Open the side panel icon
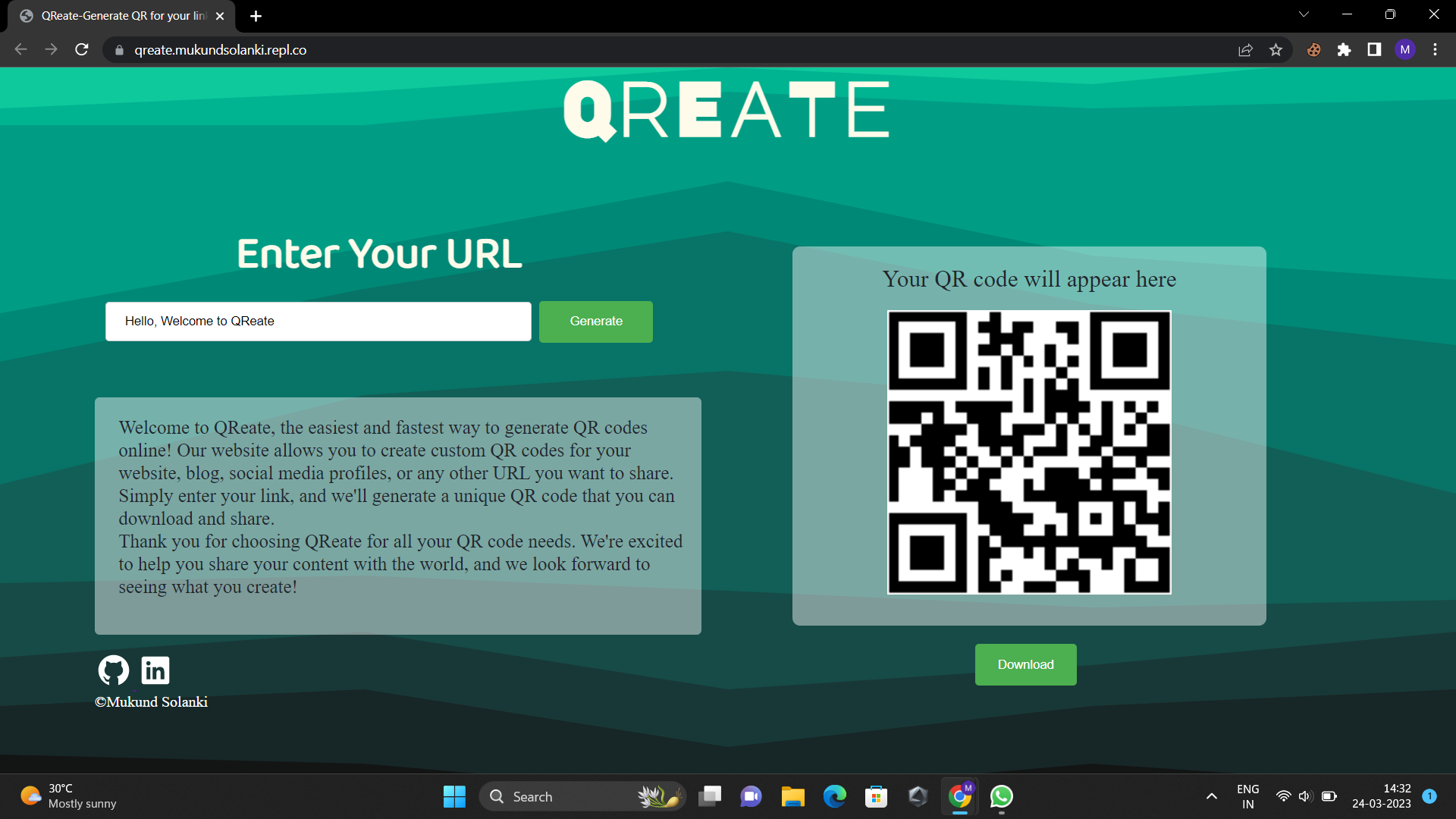1456x819 pixels. [1374, 49]
